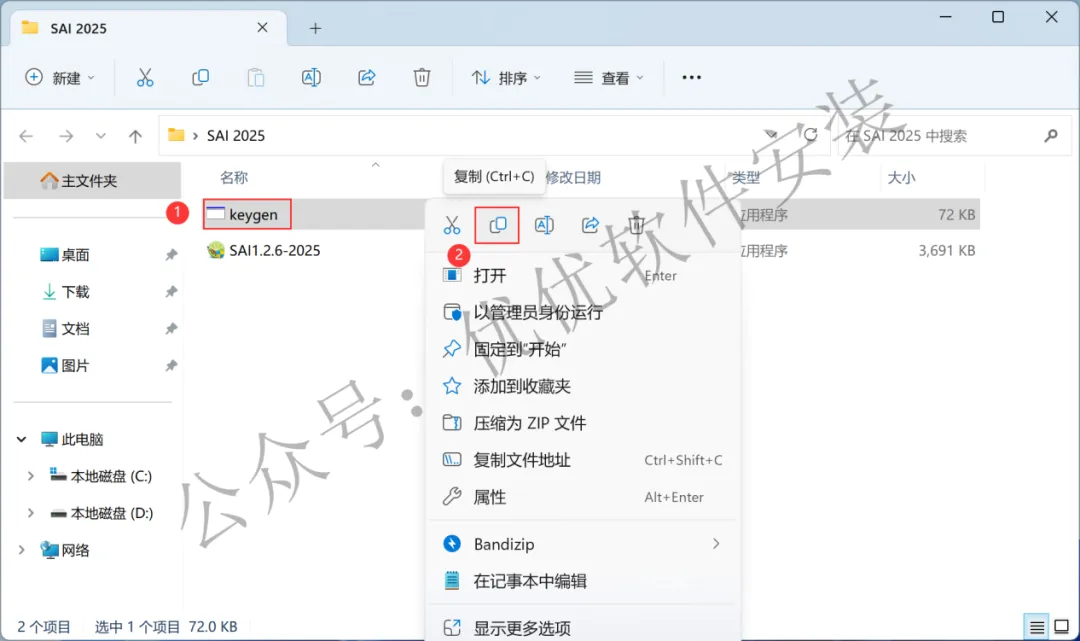
Task: Select 此电脑 in the sidebar
Action: click(x=72, y=439)
